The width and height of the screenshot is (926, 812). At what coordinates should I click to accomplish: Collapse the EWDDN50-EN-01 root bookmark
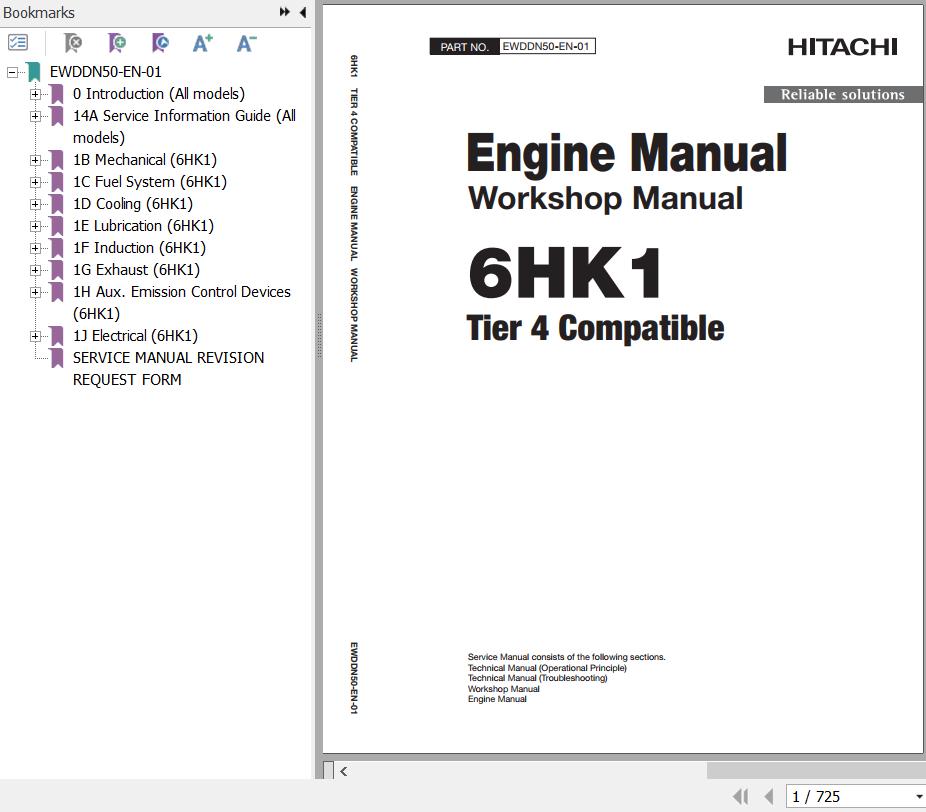[12, 72]
